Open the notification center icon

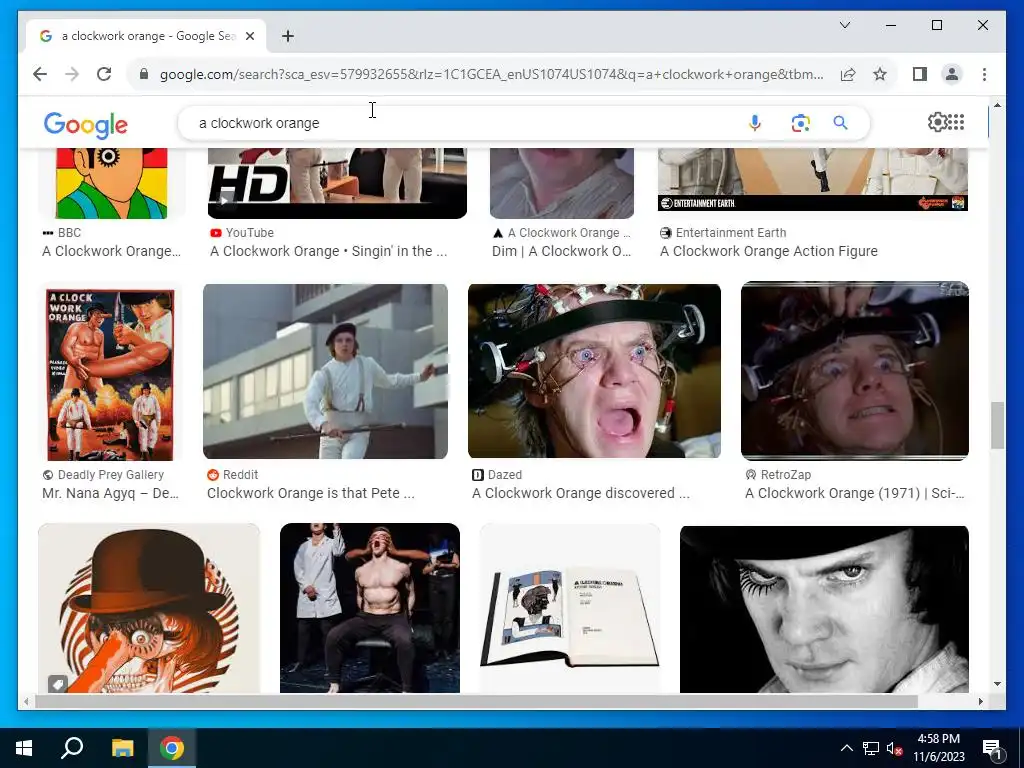[992, 748]
